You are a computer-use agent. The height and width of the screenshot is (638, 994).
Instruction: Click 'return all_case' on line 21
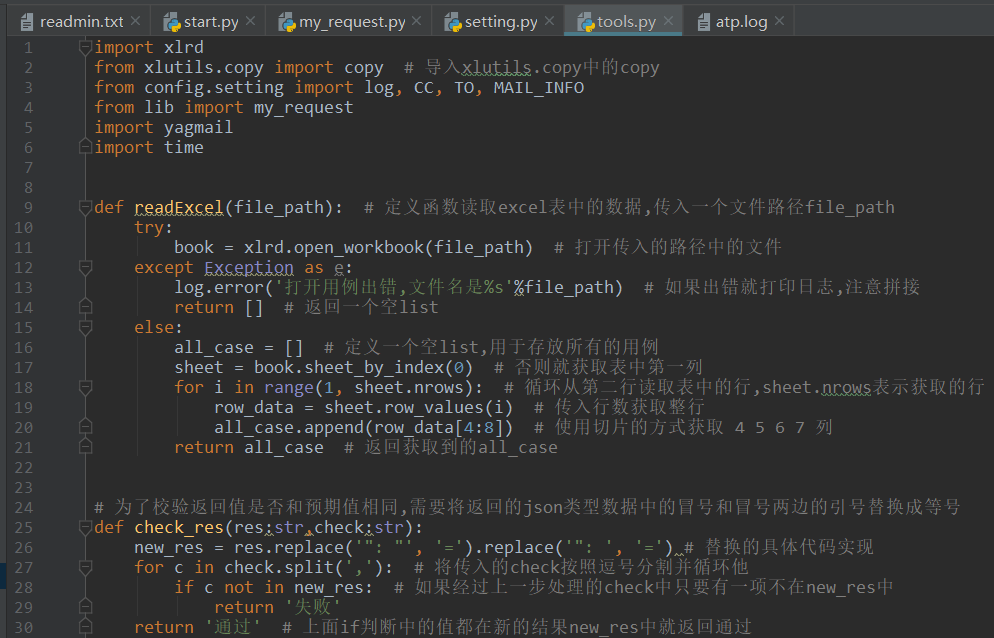coord(249,448)
